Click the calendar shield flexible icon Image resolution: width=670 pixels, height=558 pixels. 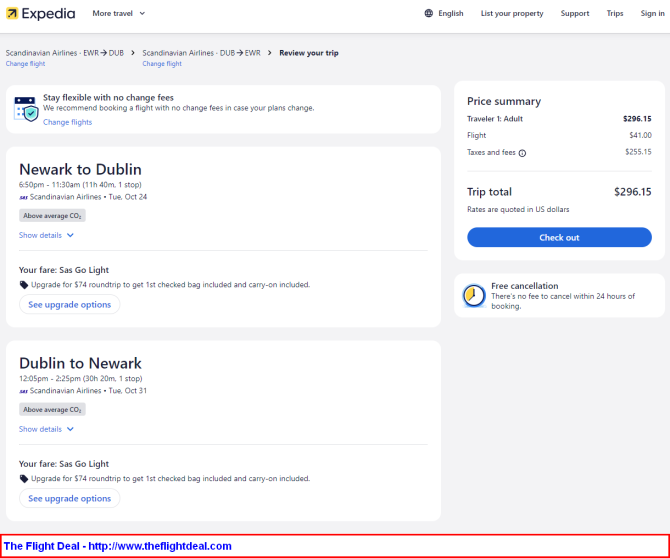pyautogui.click(x=26, y=109)
